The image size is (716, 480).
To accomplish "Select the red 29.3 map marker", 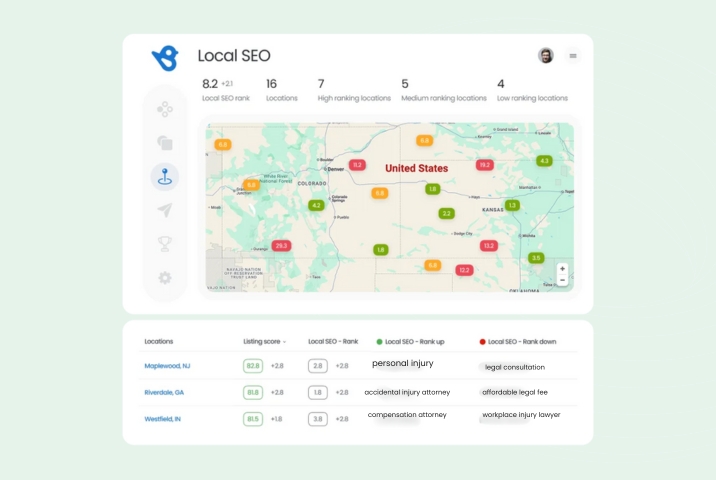I will pyautogui.click(x=281, y=246).
